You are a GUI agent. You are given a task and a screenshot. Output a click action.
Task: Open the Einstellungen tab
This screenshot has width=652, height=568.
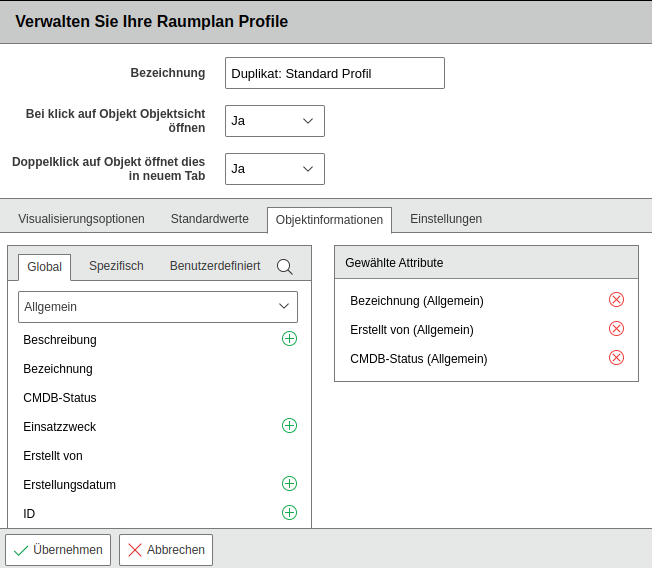(446, 219)
